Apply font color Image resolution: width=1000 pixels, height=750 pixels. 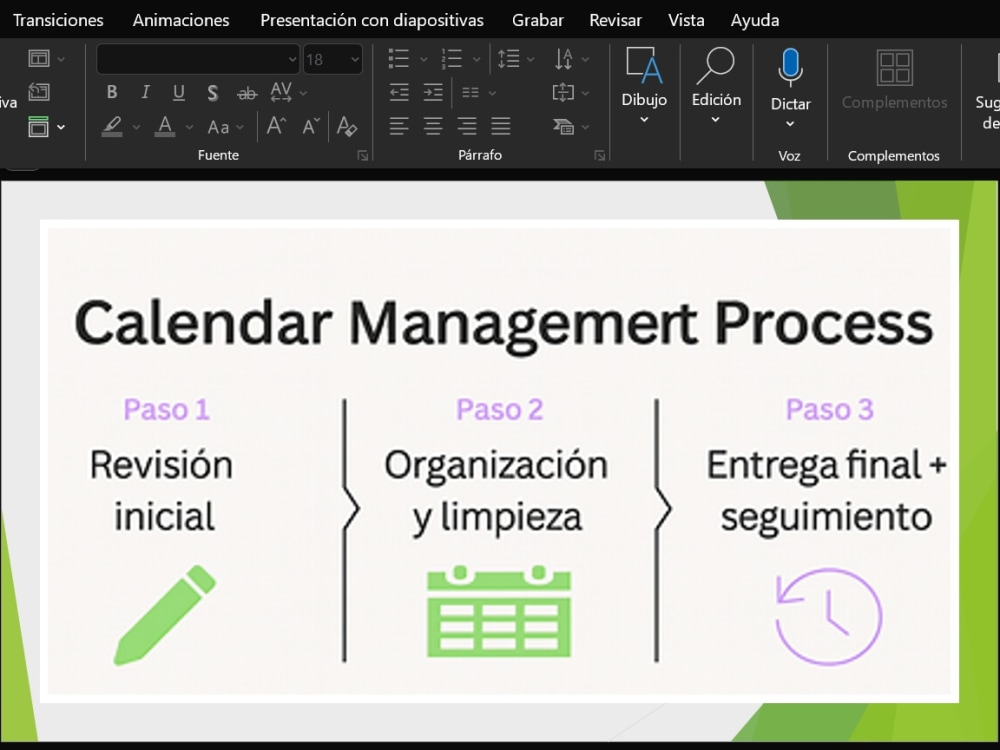pyautogui.click(x=165, y=126)
